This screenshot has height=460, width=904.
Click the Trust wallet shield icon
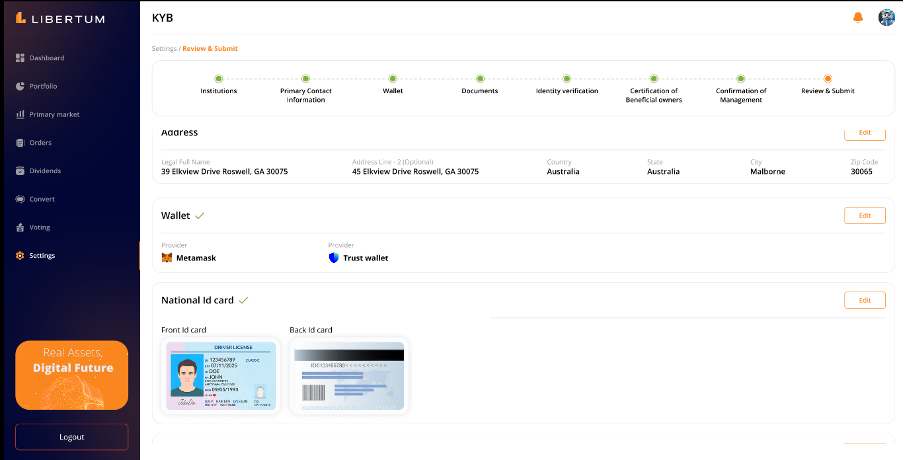tap(334, 258)
